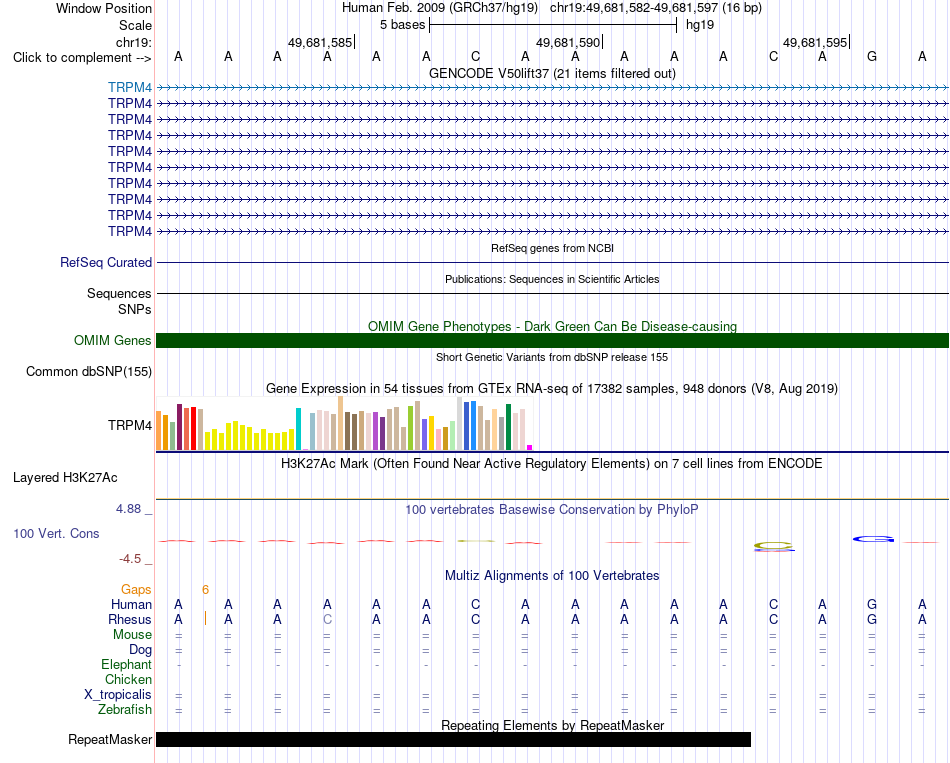
Task: Click the '5 bases' scale text
Action: click(x=402, y=25)
